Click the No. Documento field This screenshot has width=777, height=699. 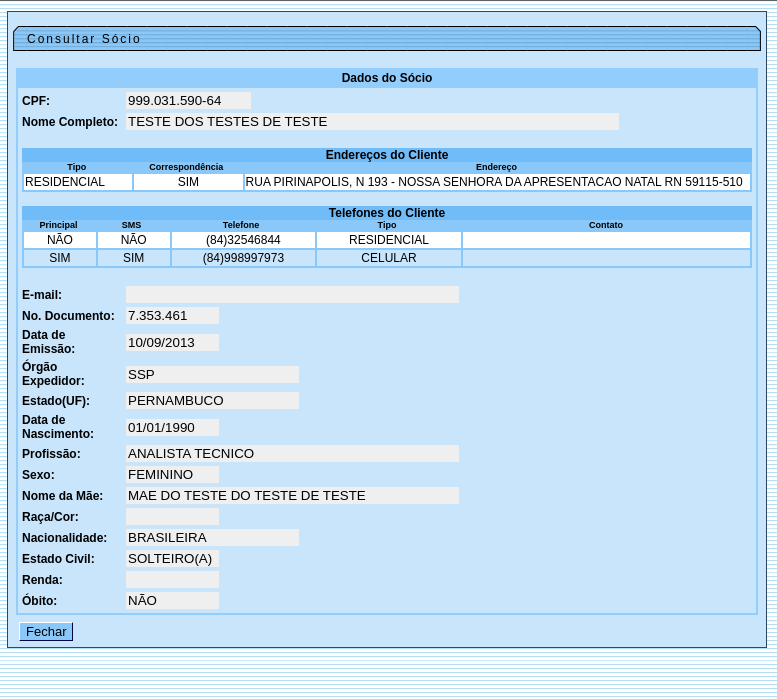[x=172, y=316]
